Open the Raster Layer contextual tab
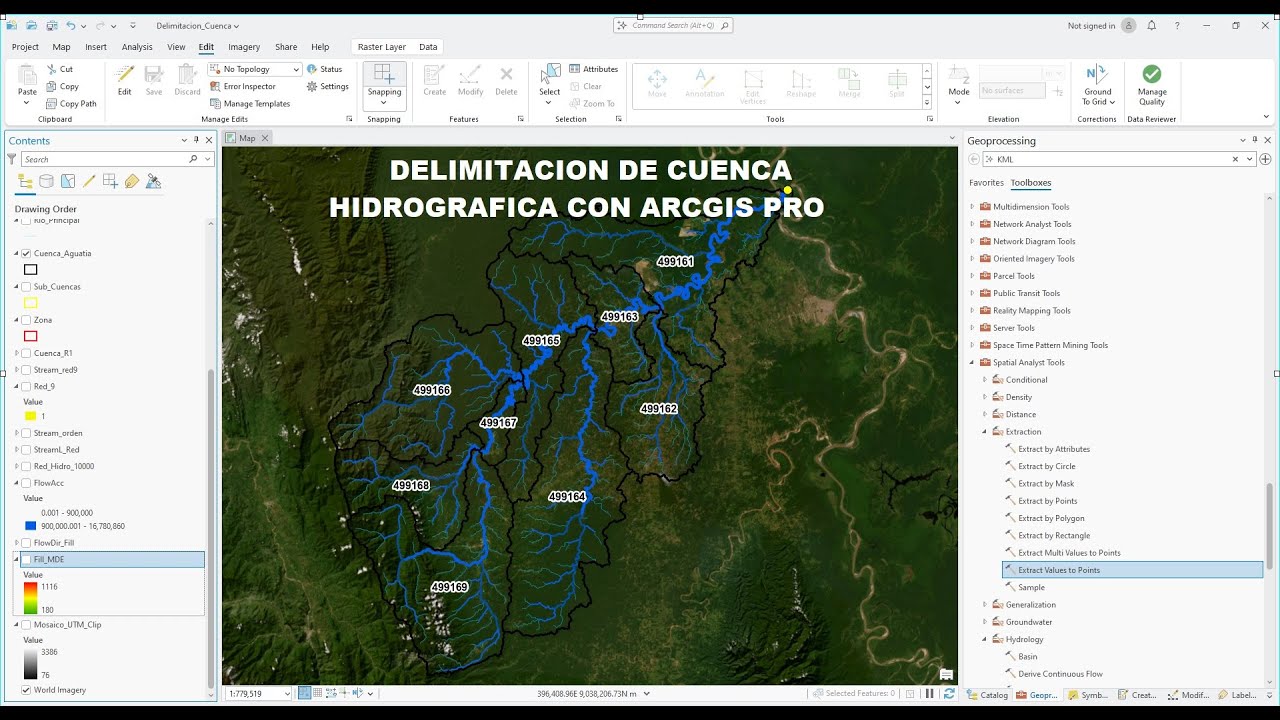 382,47
